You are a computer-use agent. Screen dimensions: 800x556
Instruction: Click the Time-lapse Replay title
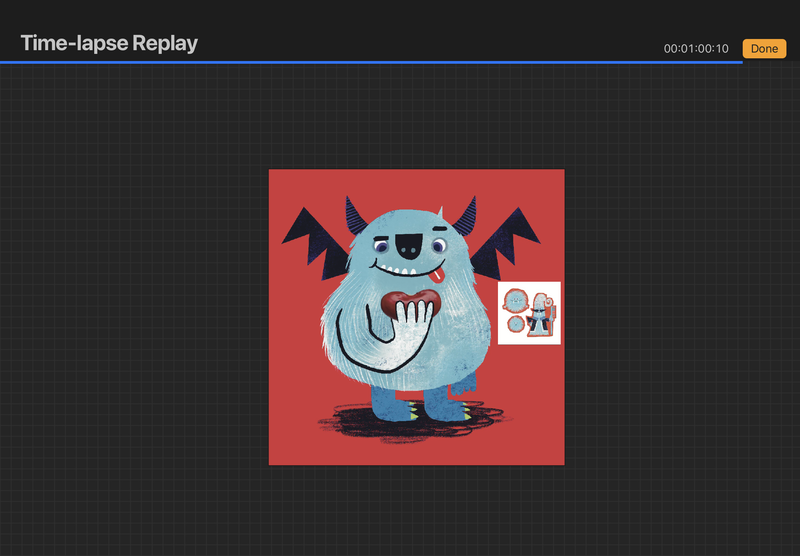click(x=109, y=43)
